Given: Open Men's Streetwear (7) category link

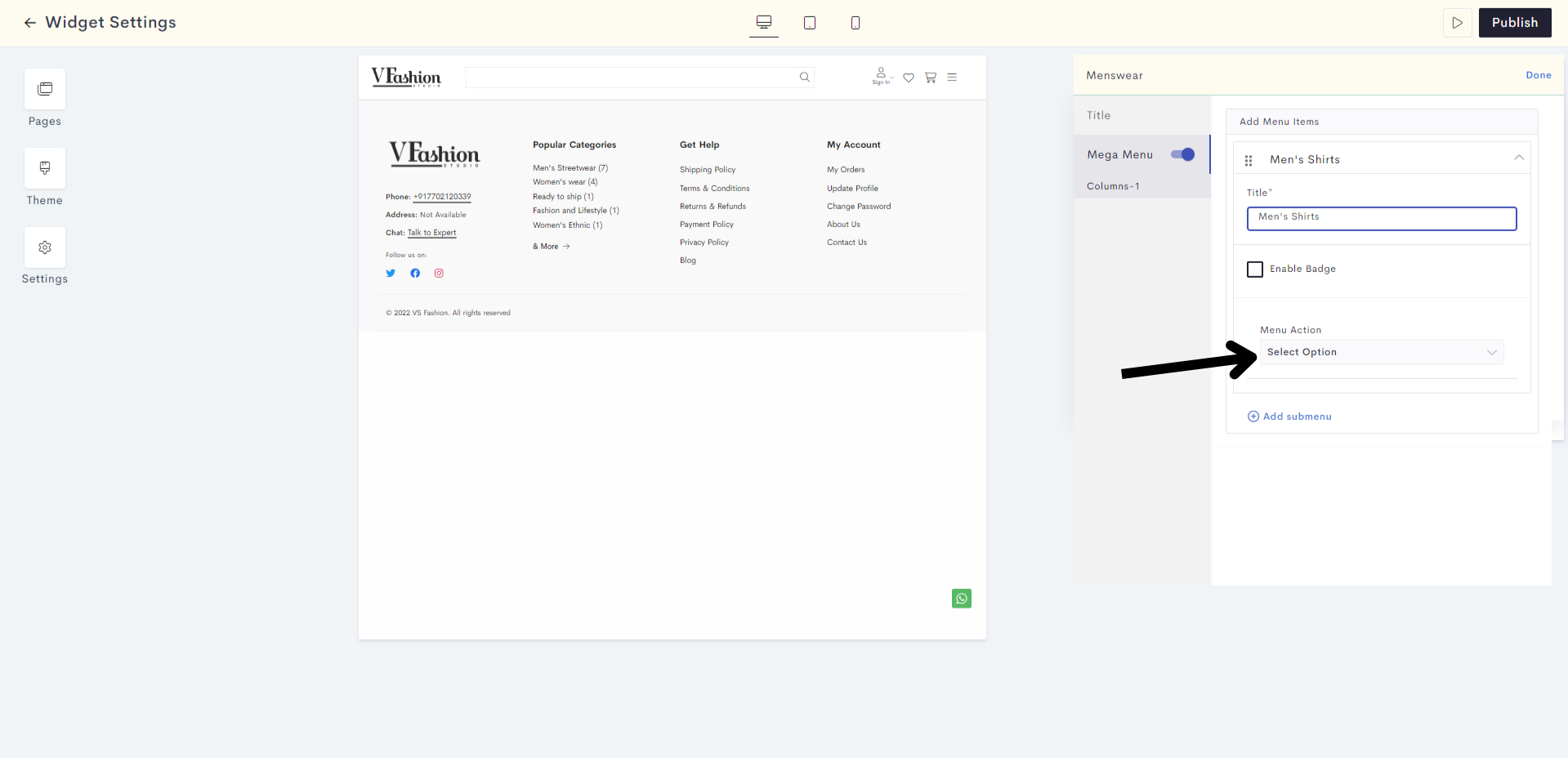Looking at the screenshot, I should (x=570, y=168).
